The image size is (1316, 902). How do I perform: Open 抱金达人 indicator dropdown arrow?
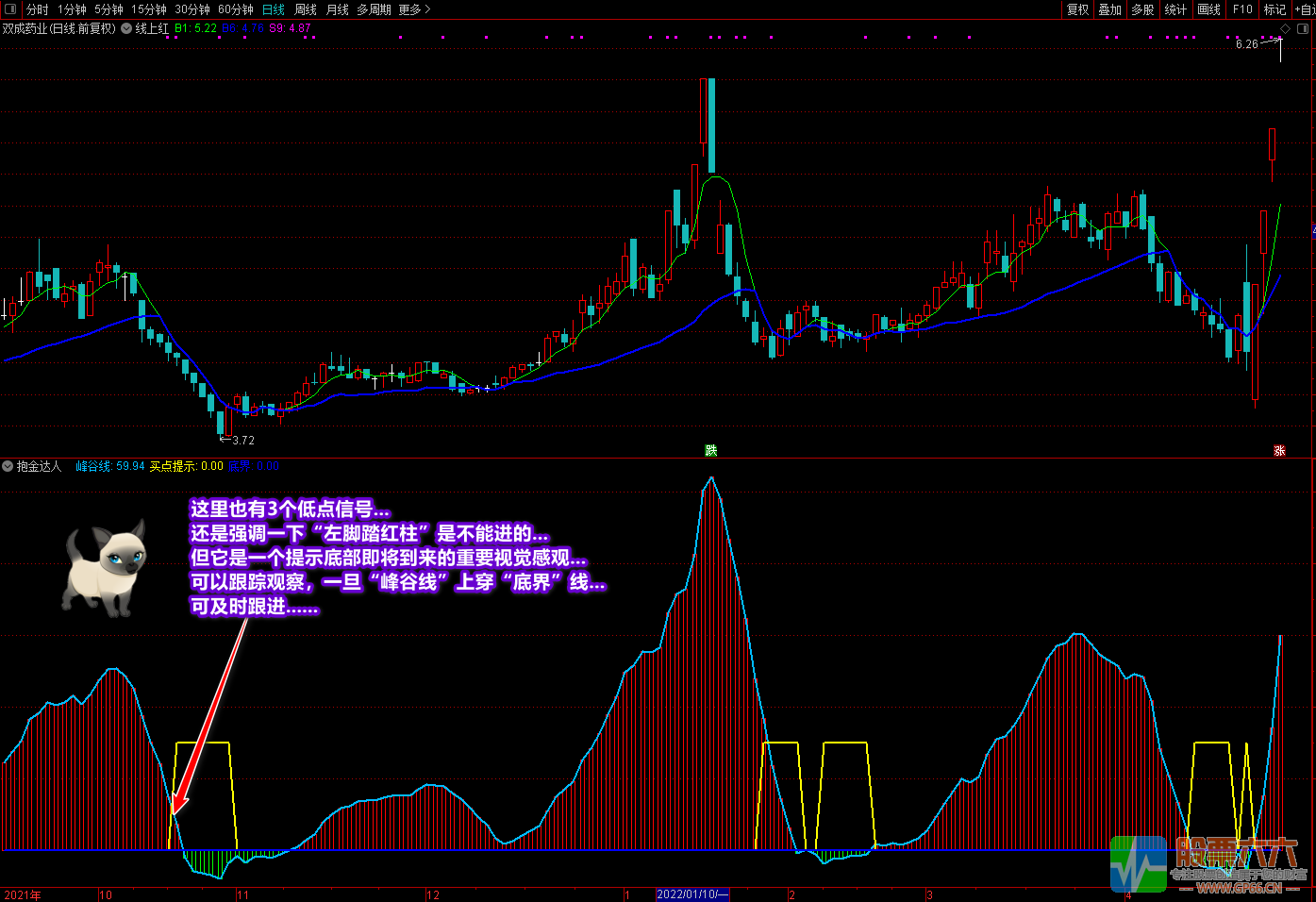click(8, 466)
